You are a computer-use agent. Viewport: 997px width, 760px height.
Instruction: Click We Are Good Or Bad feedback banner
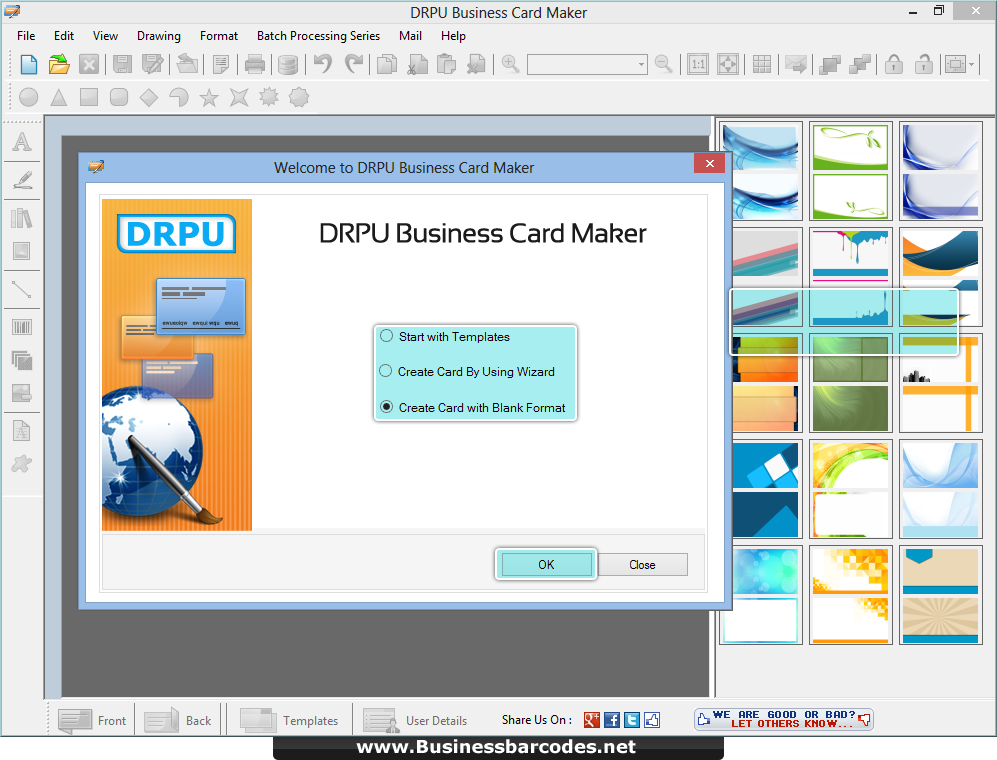click(x=783, y=719)
